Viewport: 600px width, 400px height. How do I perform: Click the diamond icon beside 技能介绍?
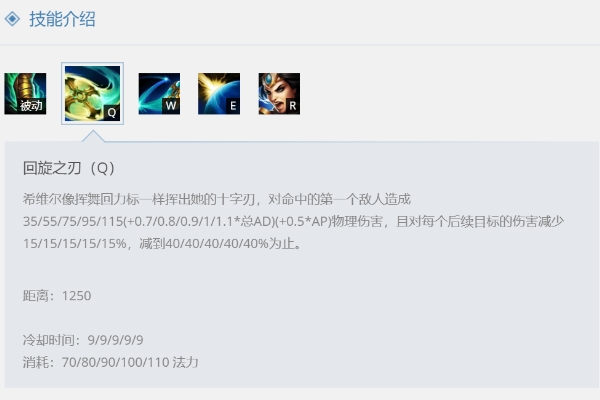point(12,19)
